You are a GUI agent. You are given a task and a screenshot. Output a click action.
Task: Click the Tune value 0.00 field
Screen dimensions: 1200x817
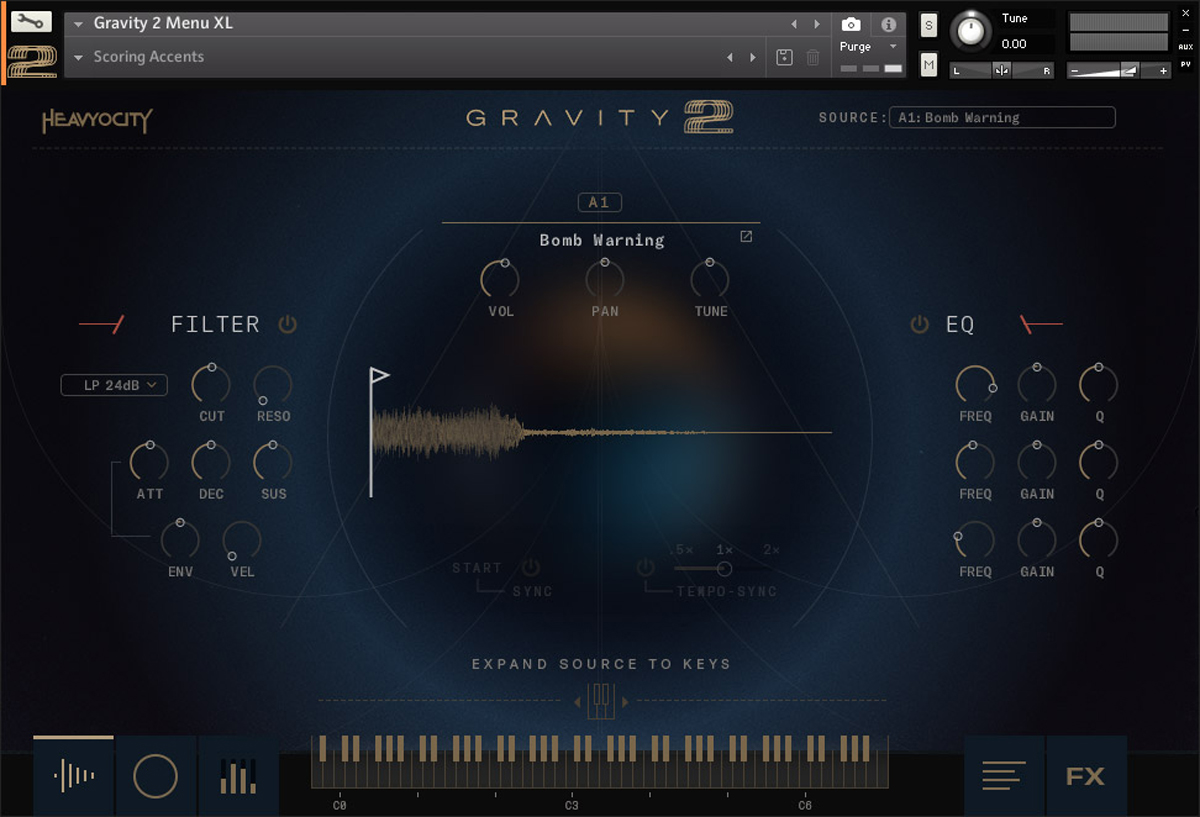1026,44
